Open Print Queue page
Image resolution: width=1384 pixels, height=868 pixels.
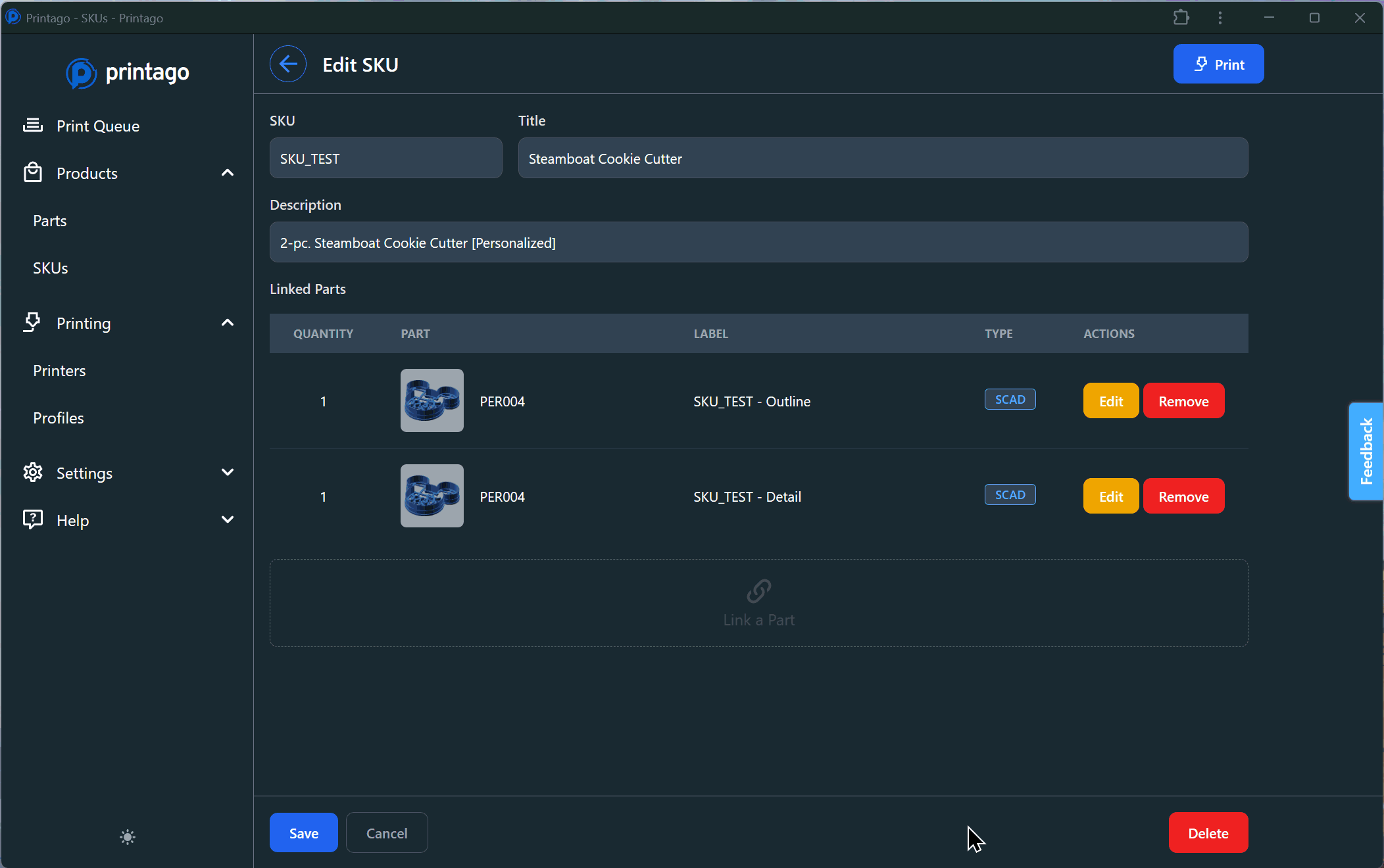point(98,126)
